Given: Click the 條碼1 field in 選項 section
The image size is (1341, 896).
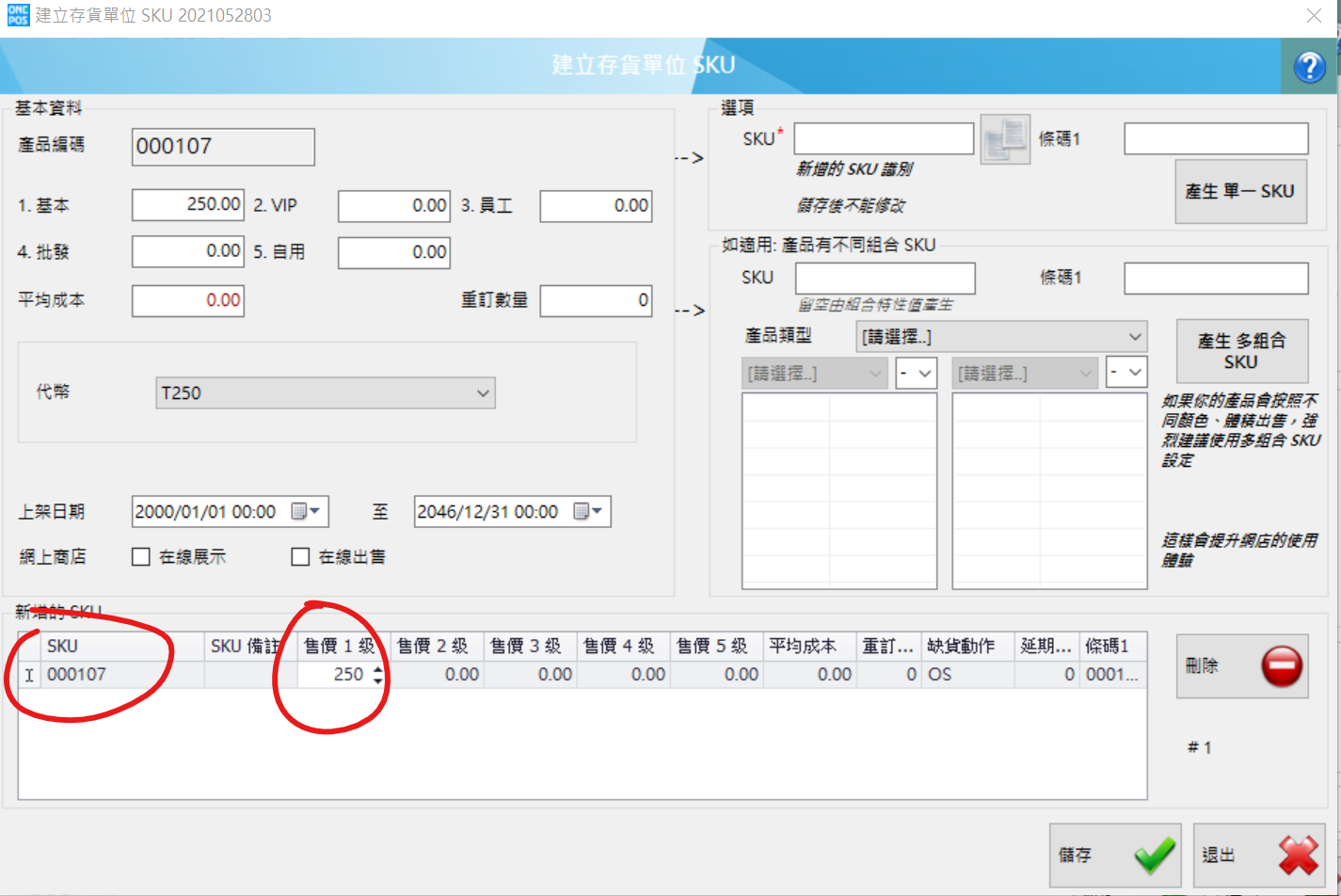Looking at the screenshot, I should click(1216, 138).
